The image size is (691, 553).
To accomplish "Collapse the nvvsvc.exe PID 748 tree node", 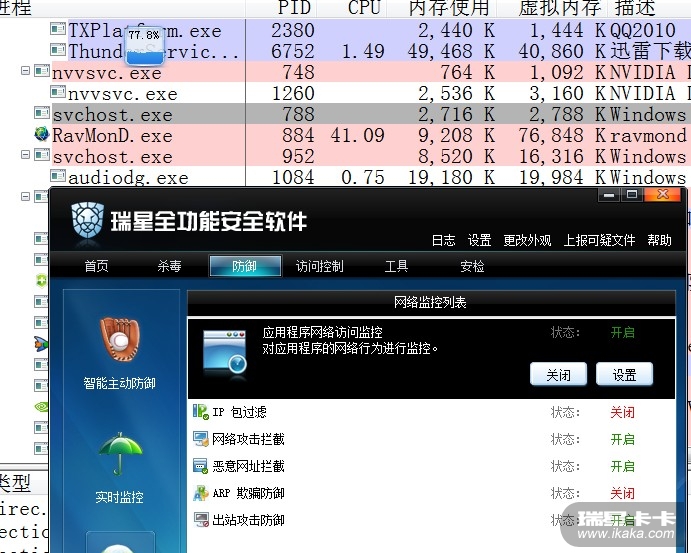I will point(26,70).
